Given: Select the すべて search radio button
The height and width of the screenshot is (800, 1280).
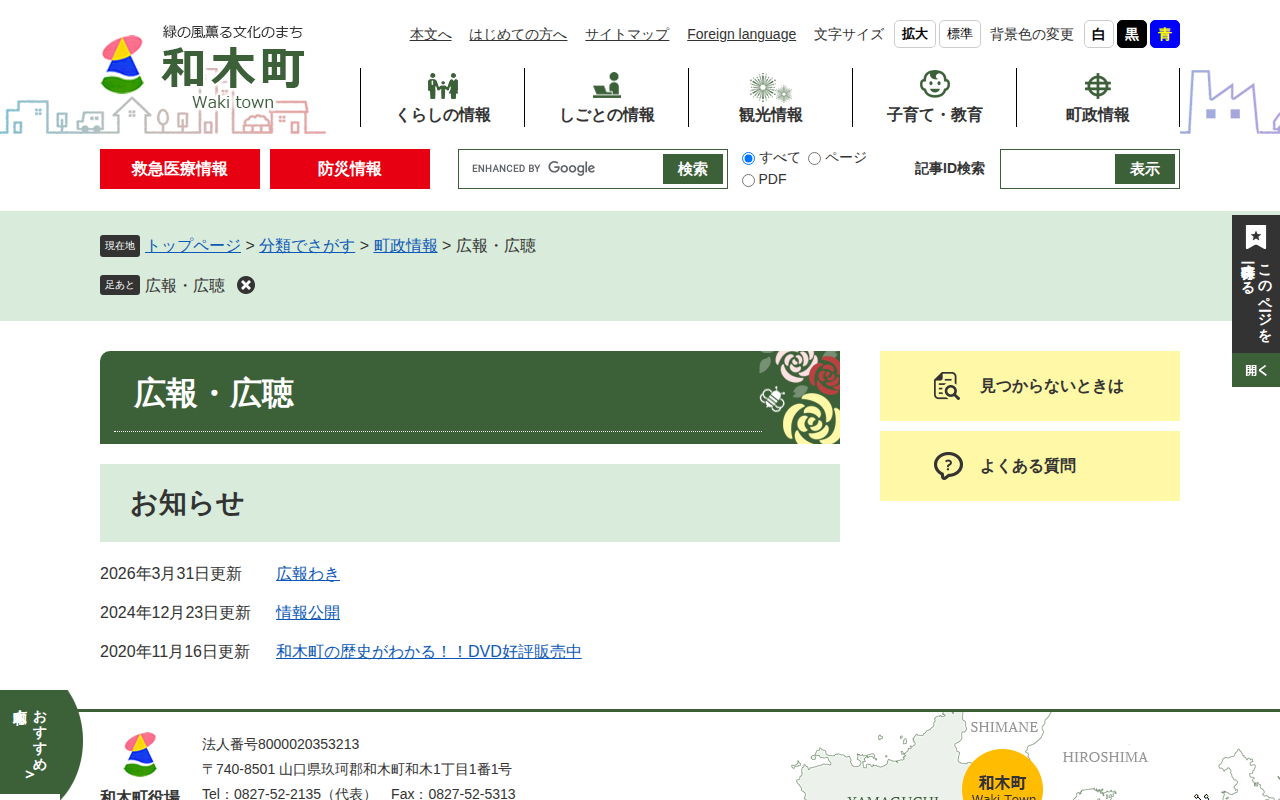Looking at the screenshot, I should coord(748,158).
